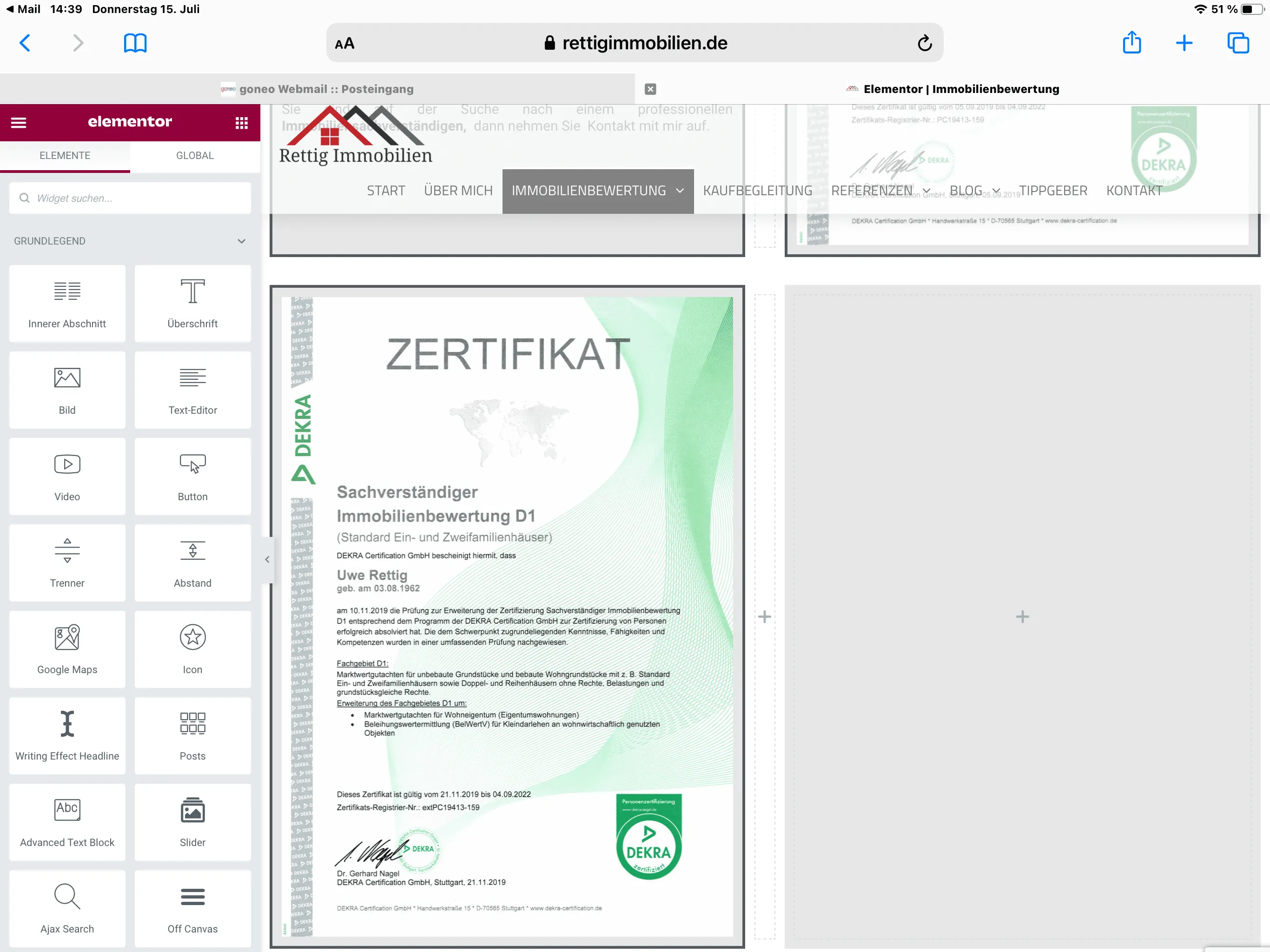This screenshot has height=952, width=1270.
Task: Add widget to empty right column
Action: [x=1022, y=617]
